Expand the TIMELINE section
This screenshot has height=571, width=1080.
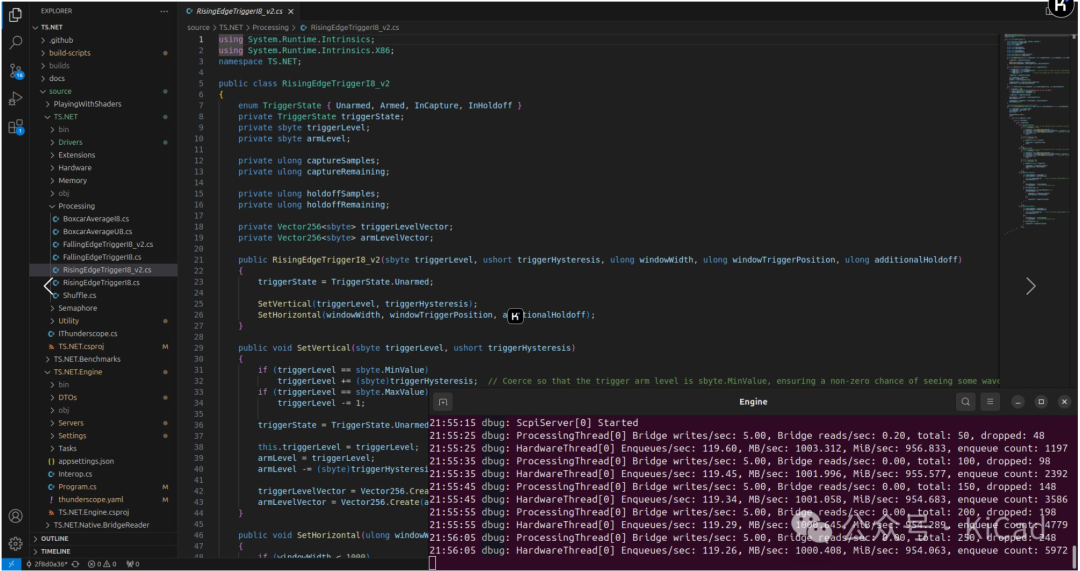pyautogui.click(x=103, y=552)
